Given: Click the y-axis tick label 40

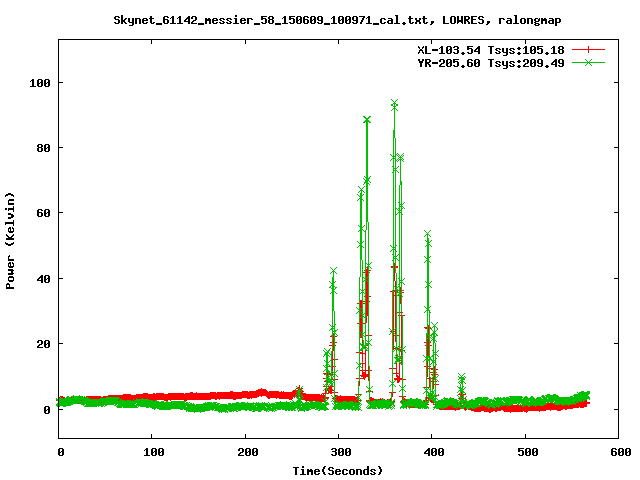Looking at the screenshot, I should click(43, 279).
